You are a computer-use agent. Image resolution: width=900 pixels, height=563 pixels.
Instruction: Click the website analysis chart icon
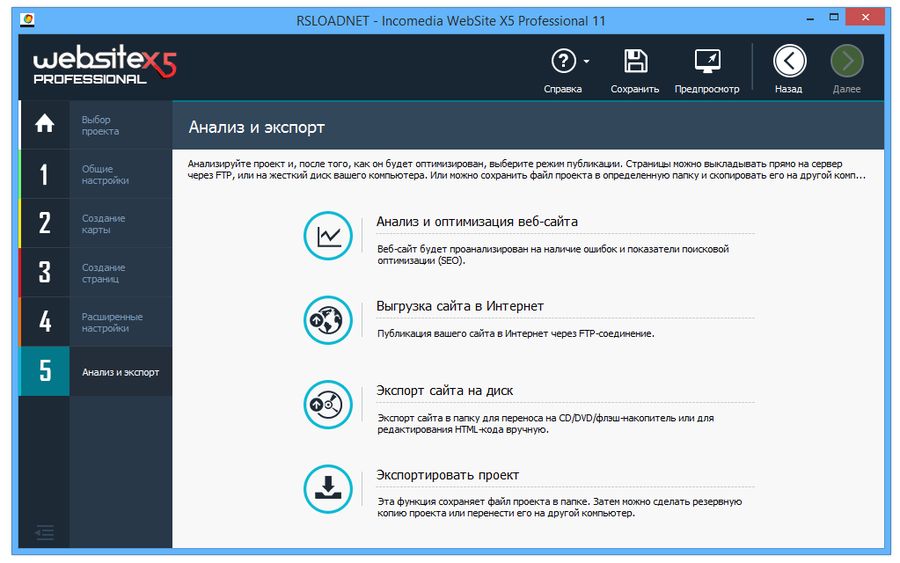coord(328,236)
